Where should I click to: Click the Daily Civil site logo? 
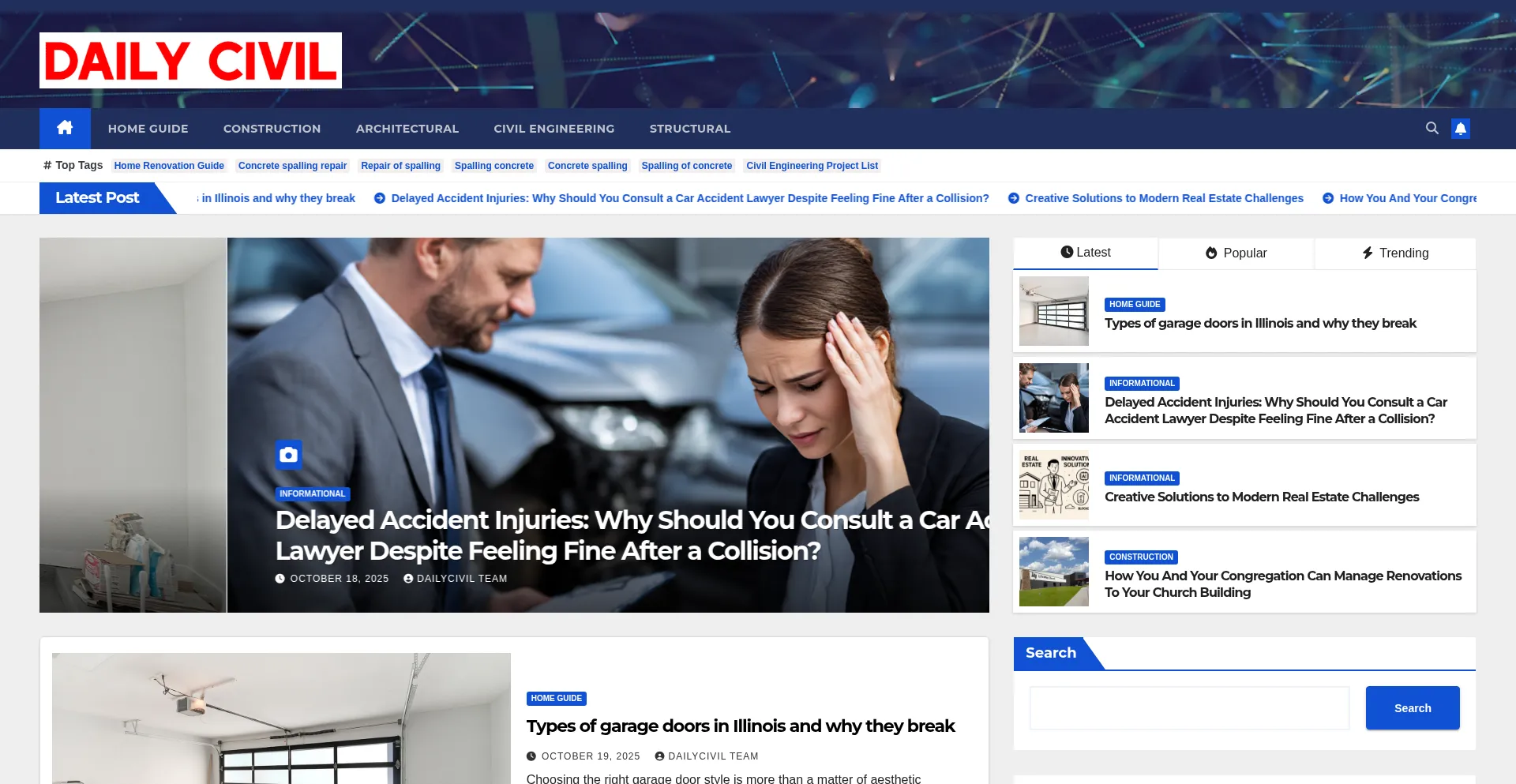tap(190, 60)
